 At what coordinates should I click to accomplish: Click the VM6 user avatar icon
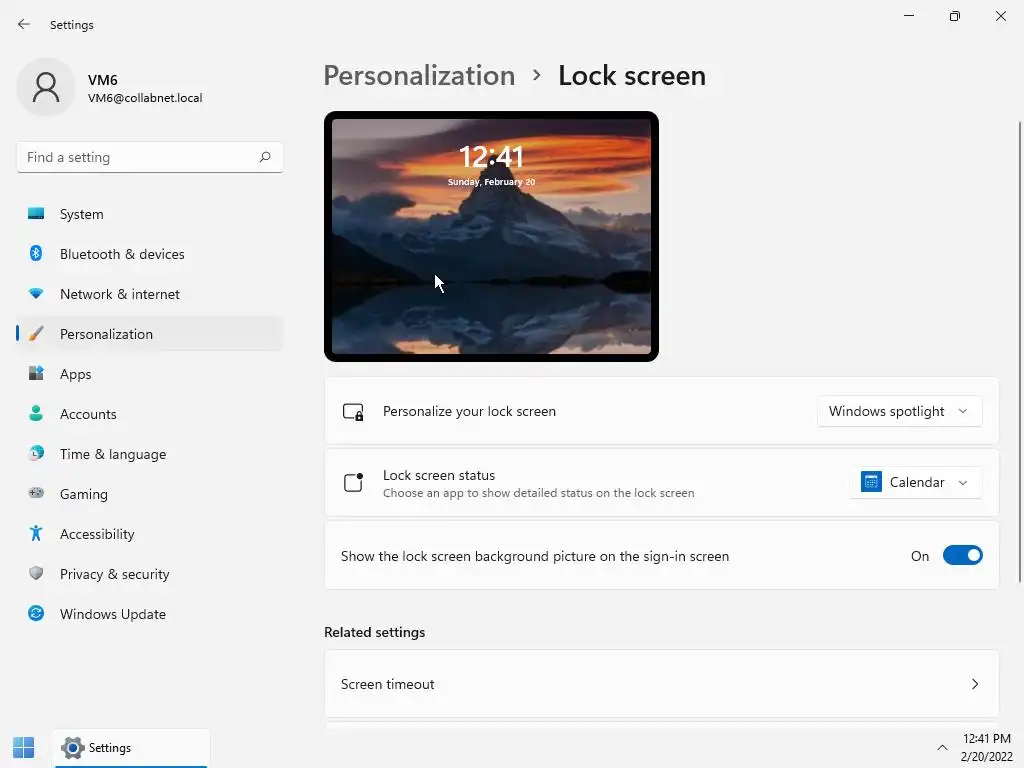pos(46,88)
